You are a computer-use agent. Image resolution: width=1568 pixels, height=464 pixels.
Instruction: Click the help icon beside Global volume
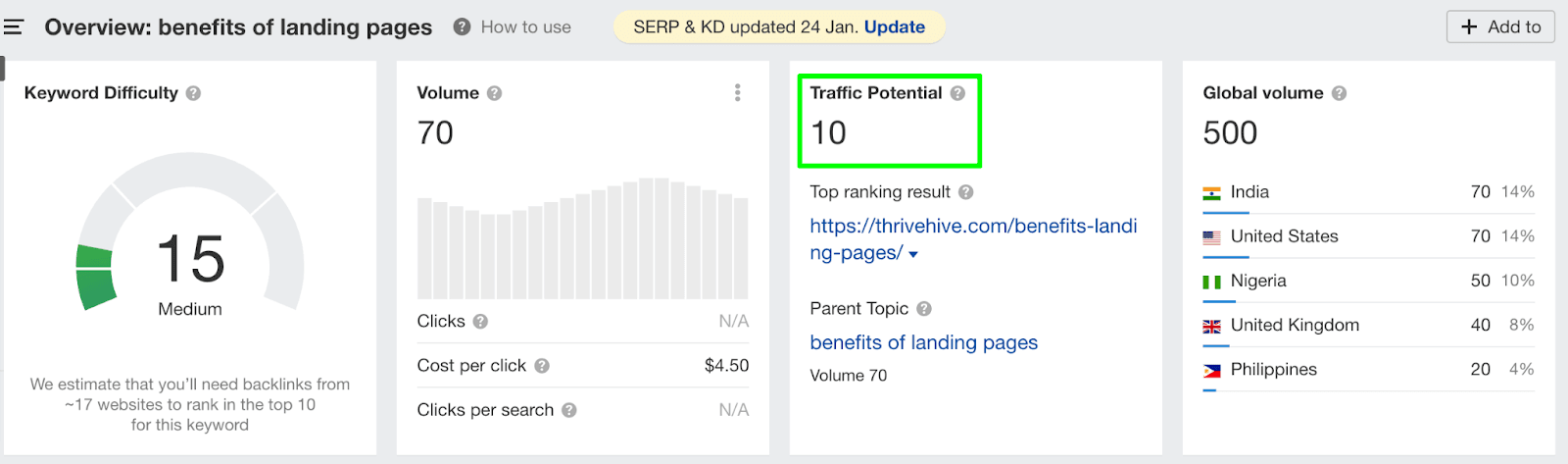click(x=1339, y=93)
